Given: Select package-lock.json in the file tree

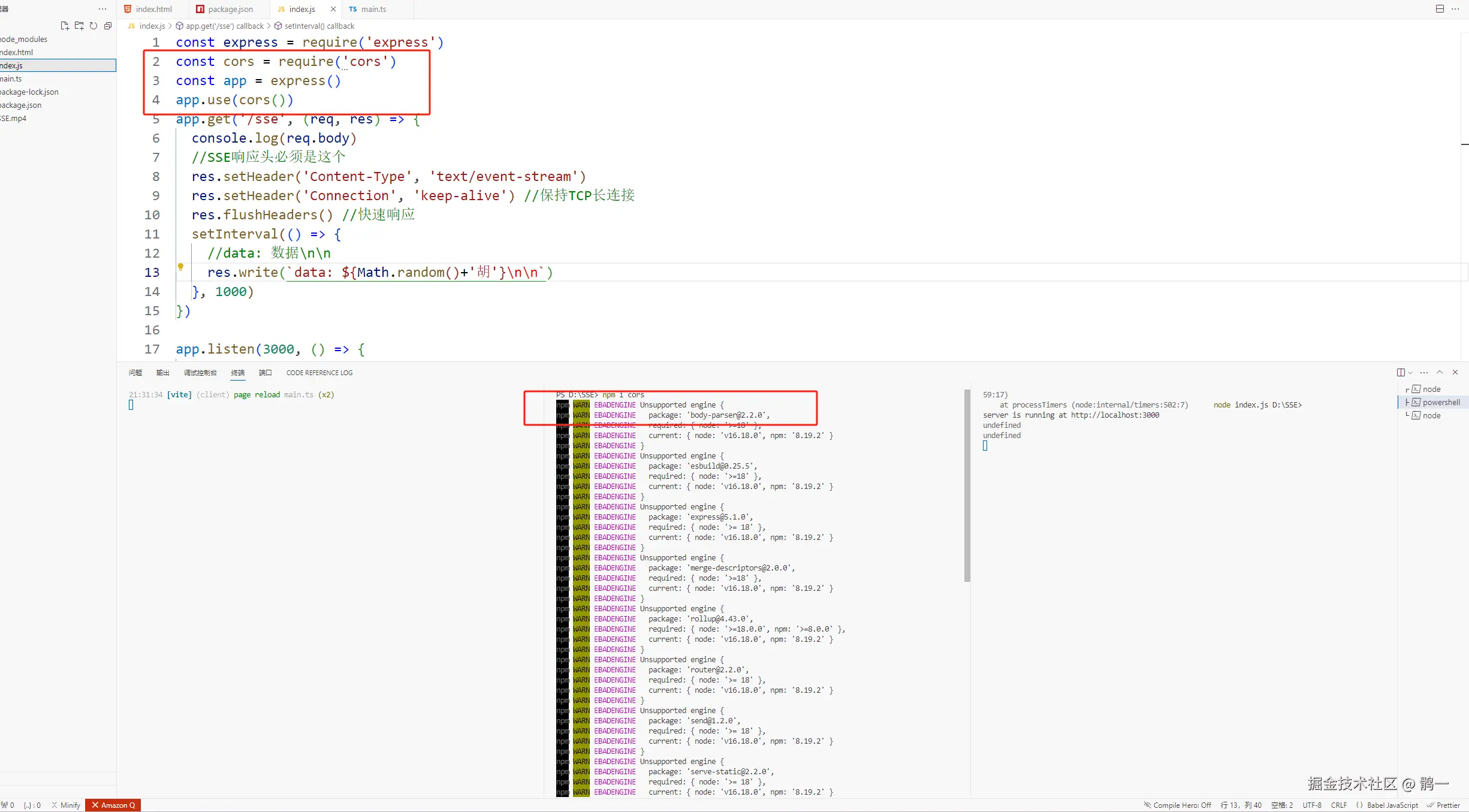Looking at the screenshot, I should tap(30, 92).
